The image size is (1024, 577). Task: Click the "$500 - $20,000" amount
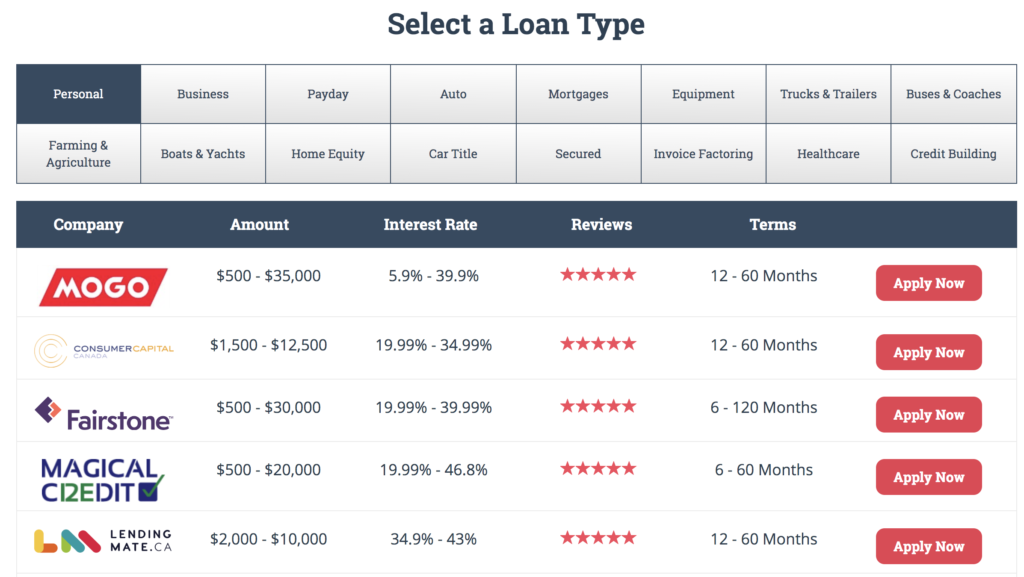[x=268, y=470]
